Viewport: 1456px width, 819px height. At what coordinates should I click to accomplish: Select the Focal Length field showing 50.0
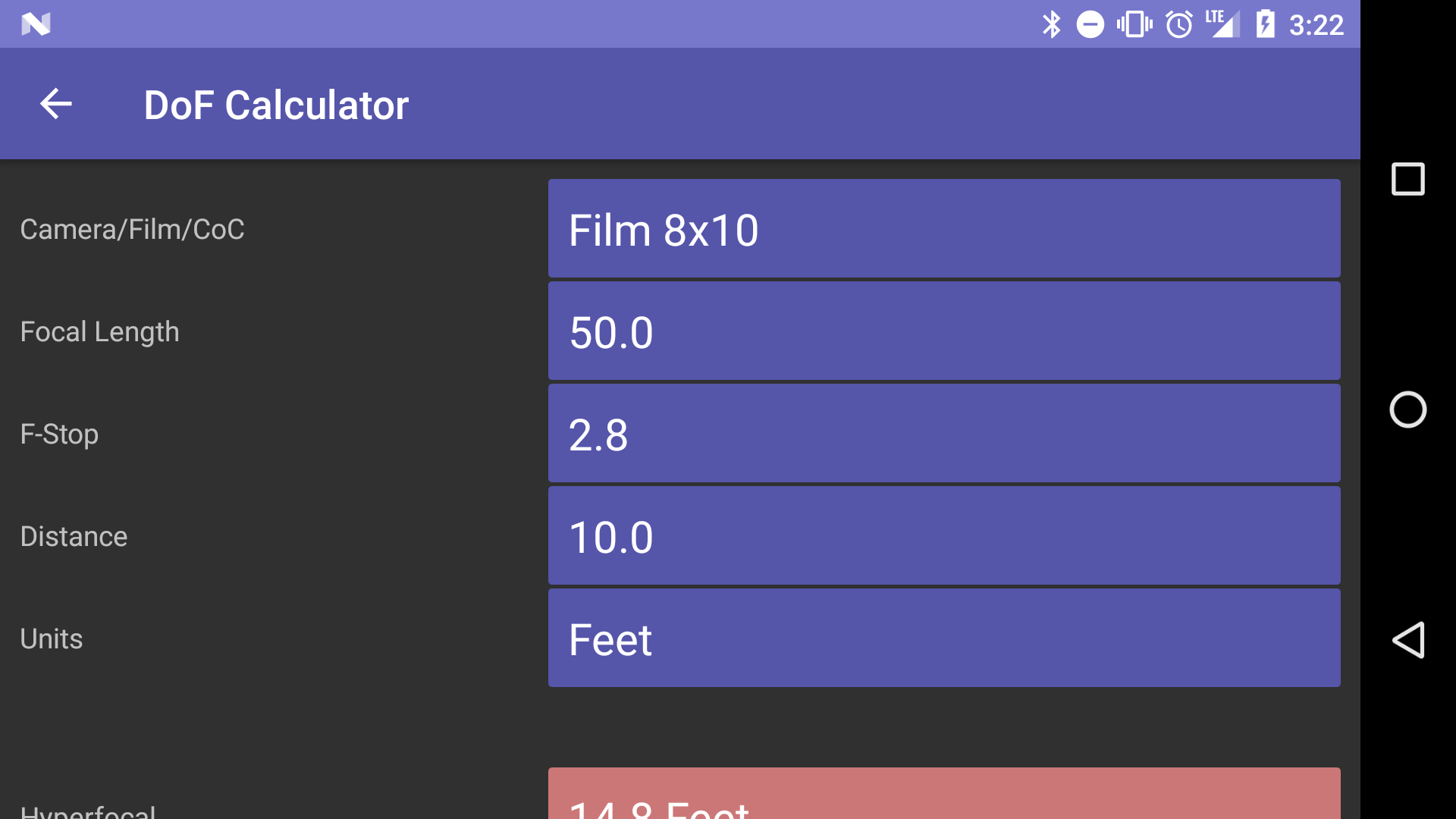click(x=943, y=331)
